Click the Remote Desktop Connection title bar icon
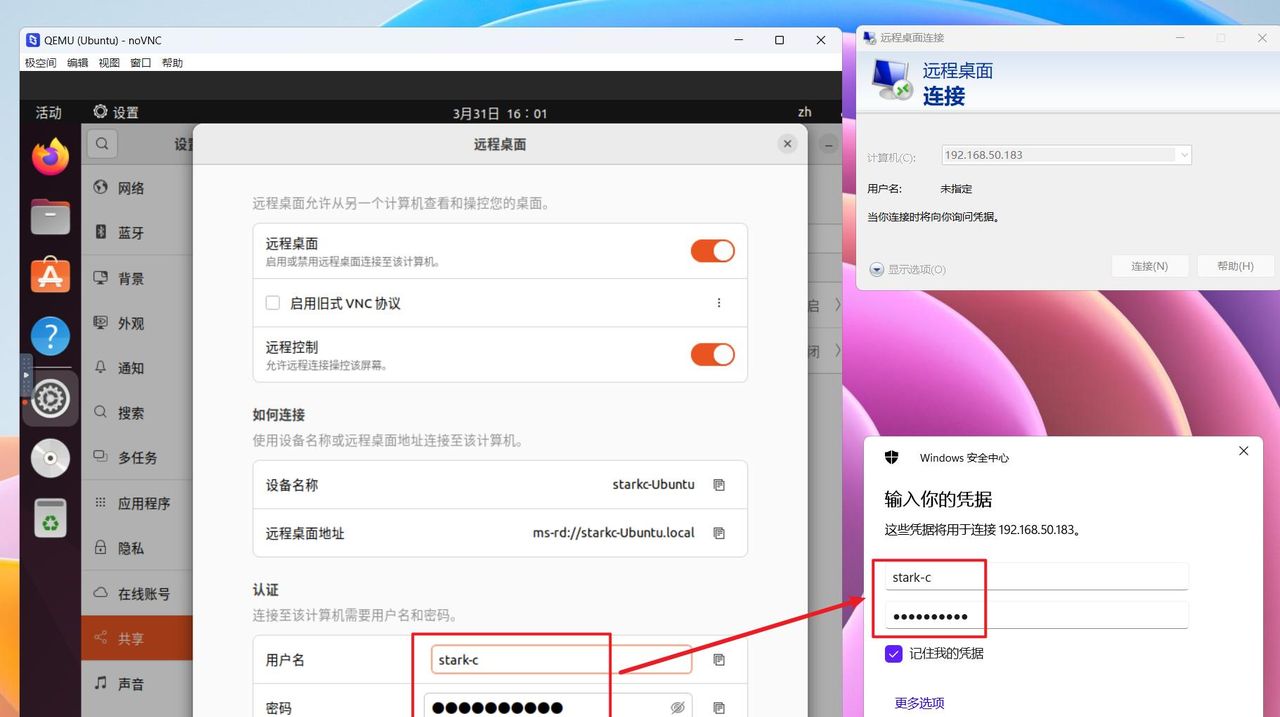The width and height of the screenshot is (1280, 717). pos(868,38)
